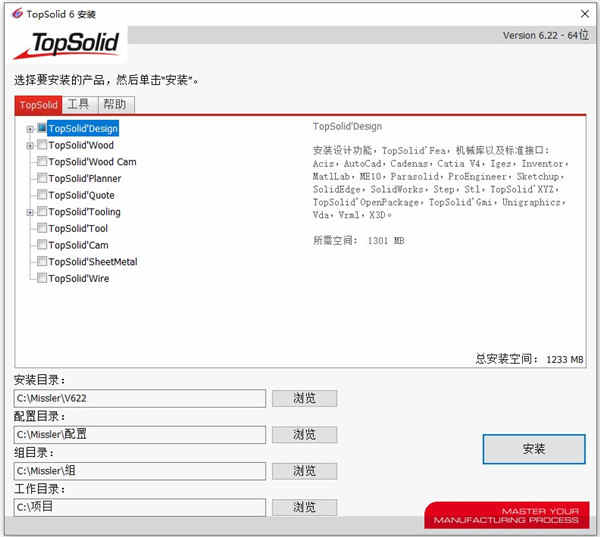Select the TopSolid'Tool tree label
The height and width of the screenshot is (537, 600).
(78, 229)
